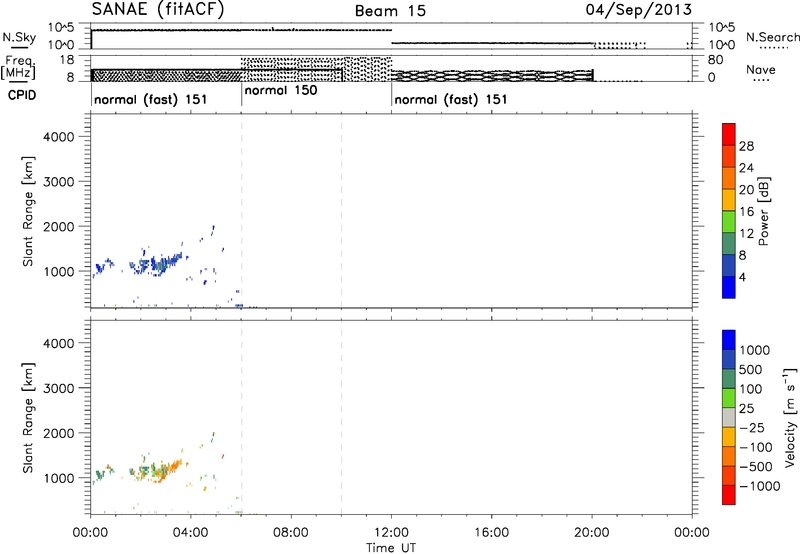Image resolution: width=800 pixels, height=554 pixels.
Task: Click the red bottom segment of Velocity colorbar
Action: coord(729,495)
